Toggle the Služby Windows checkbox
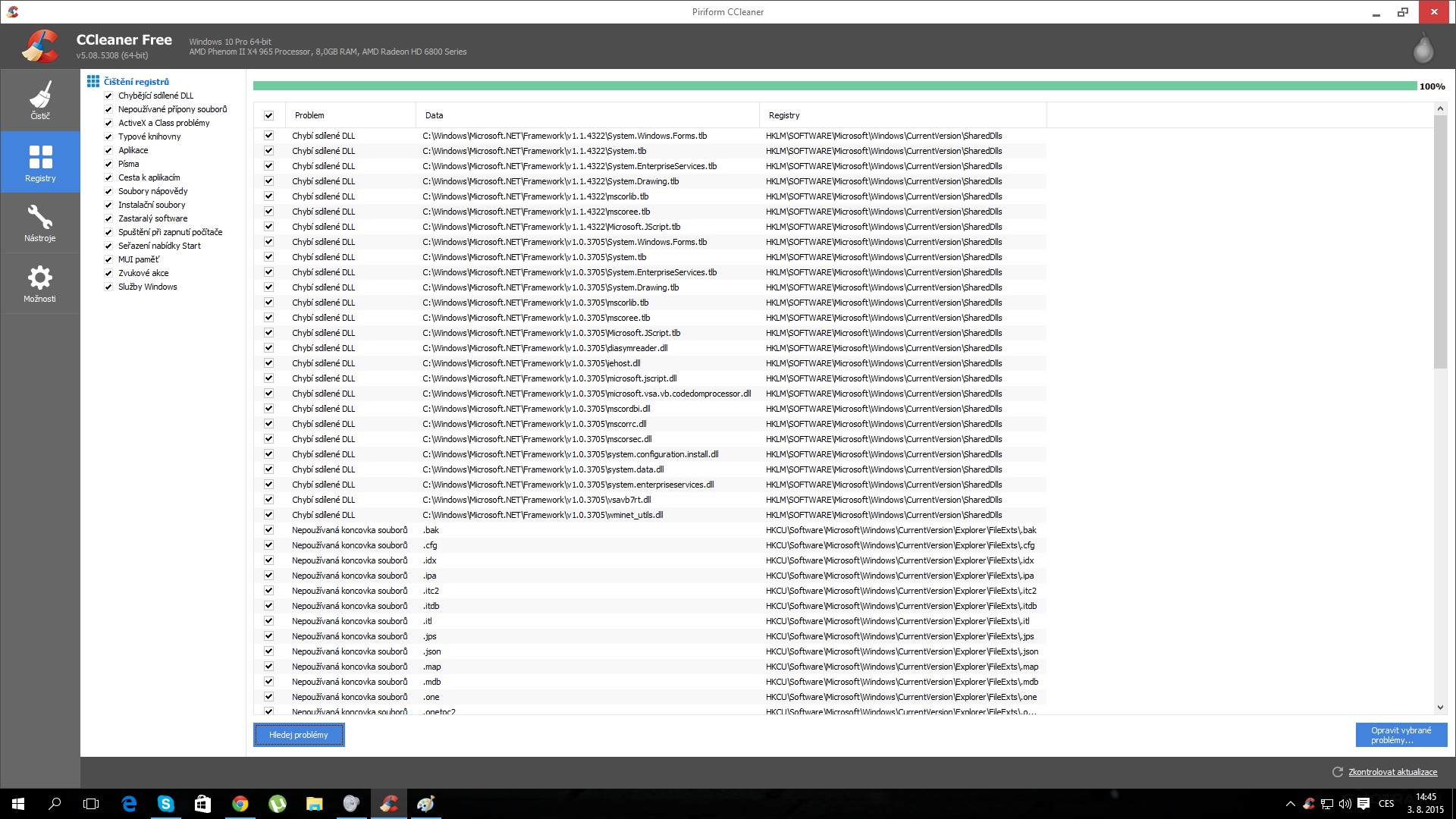Viewport: 1456px width, 819px height. pos(108,287)
